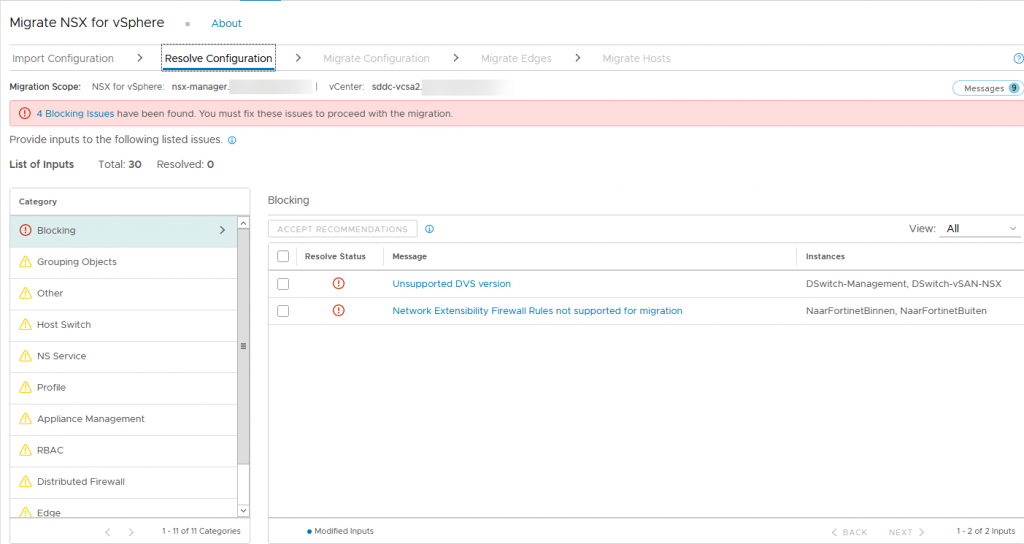Click warning icon beside Host Switch
Viewport: 1024px width, 544px height.
coord(25,324)
